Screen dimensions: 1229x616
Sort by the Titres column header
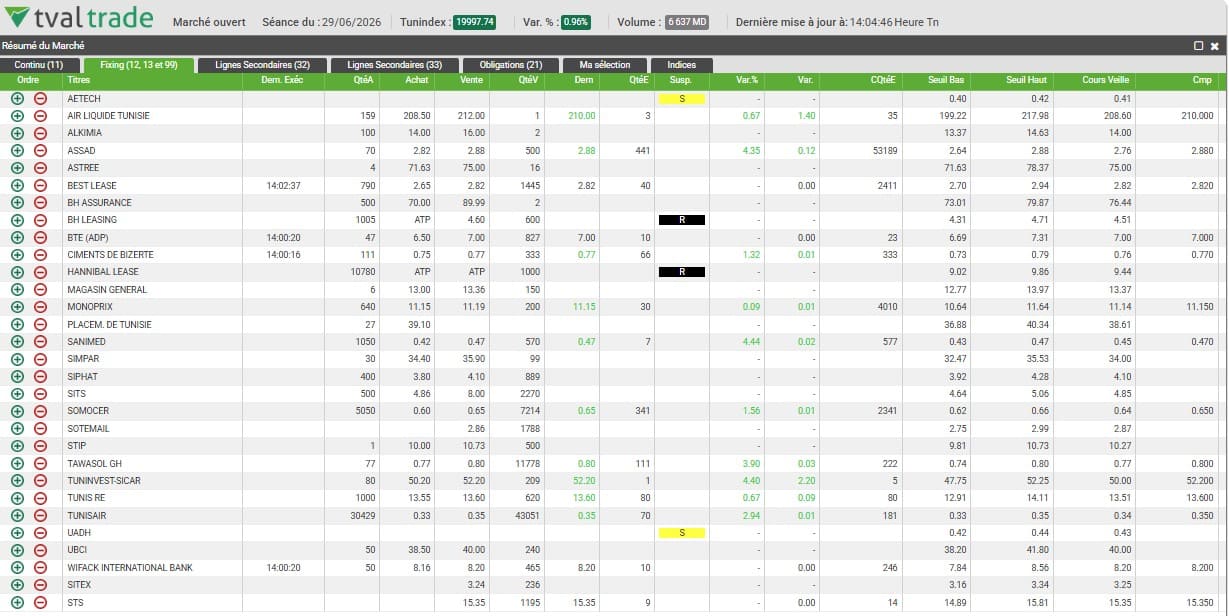(78, 80)
